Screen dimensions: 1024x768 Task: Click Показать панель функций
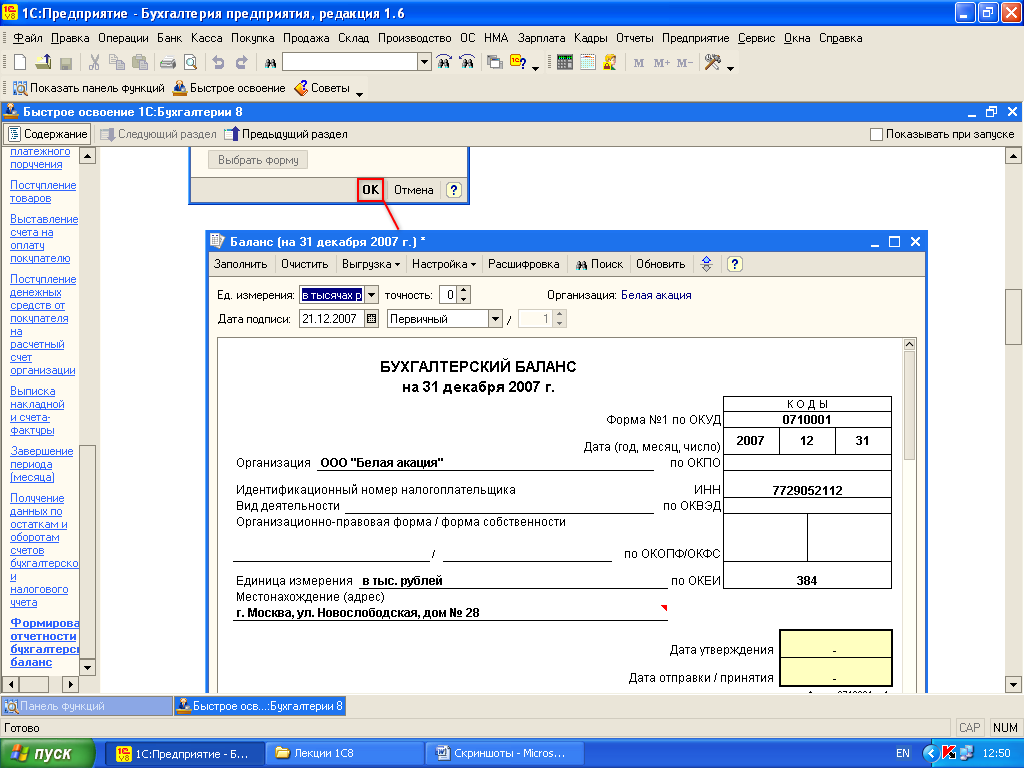[x=89, y=88]
